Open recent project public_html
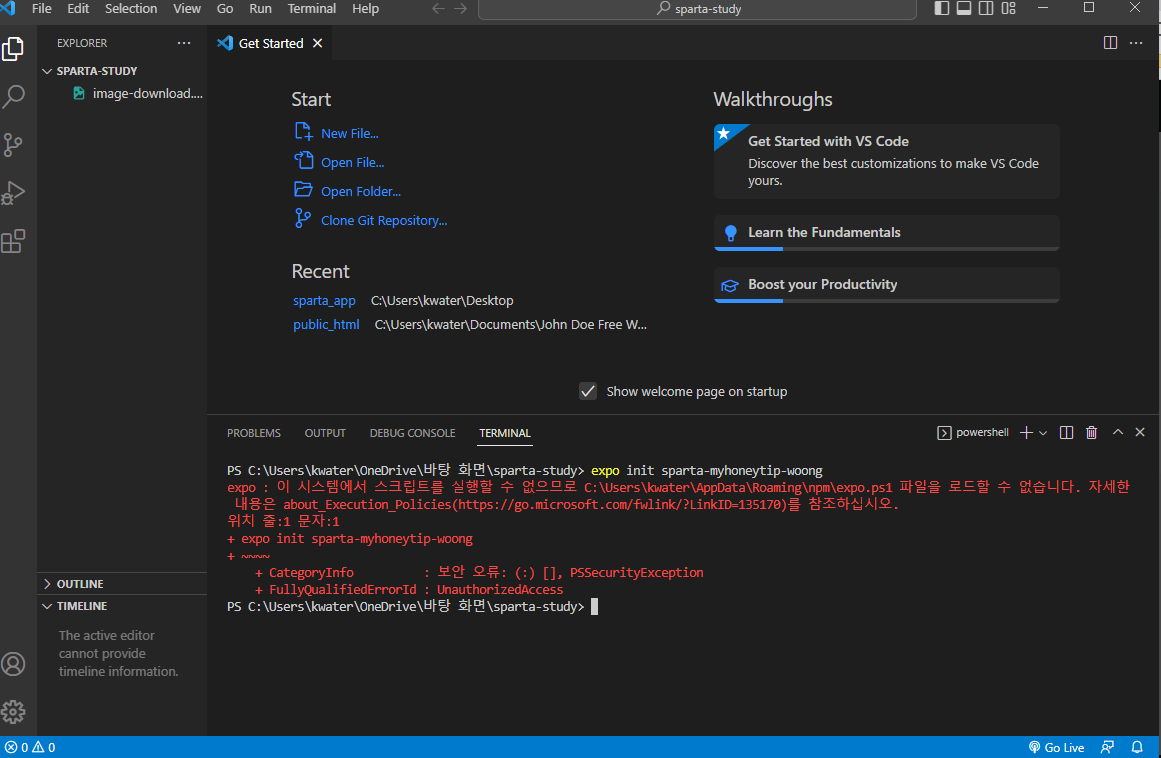The height and width of the screenshot is (758, 1161). coord(326,324)
